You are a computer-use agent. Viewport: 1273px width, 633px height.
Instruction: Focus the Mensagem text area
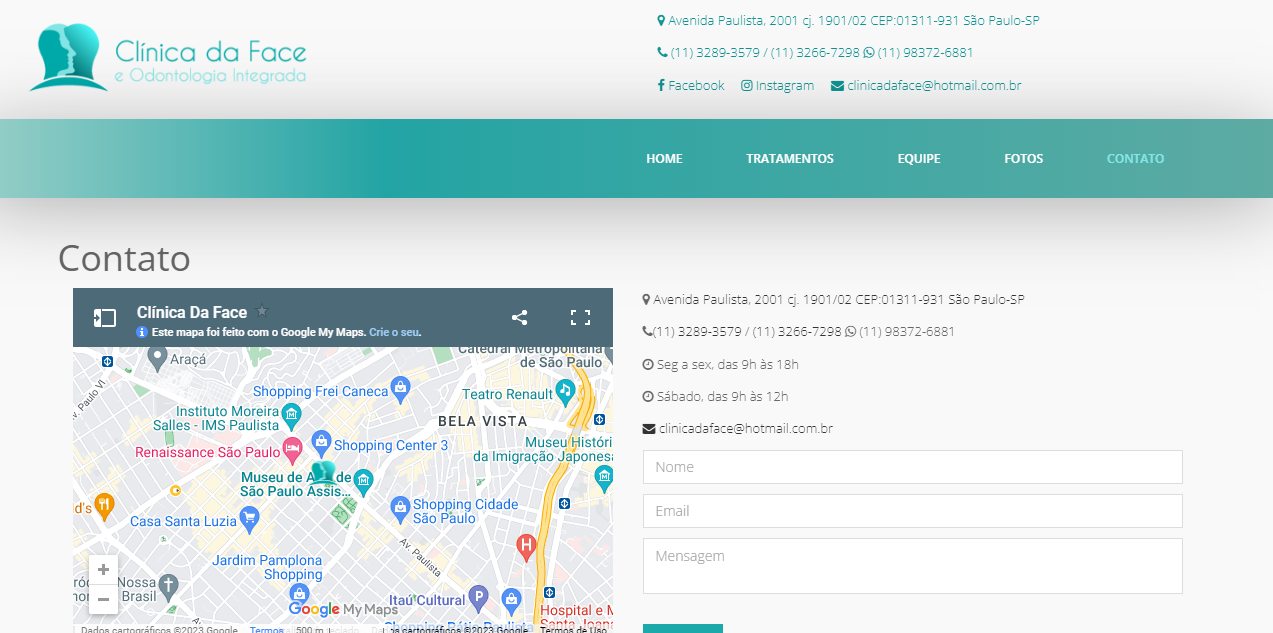point(912,566)
